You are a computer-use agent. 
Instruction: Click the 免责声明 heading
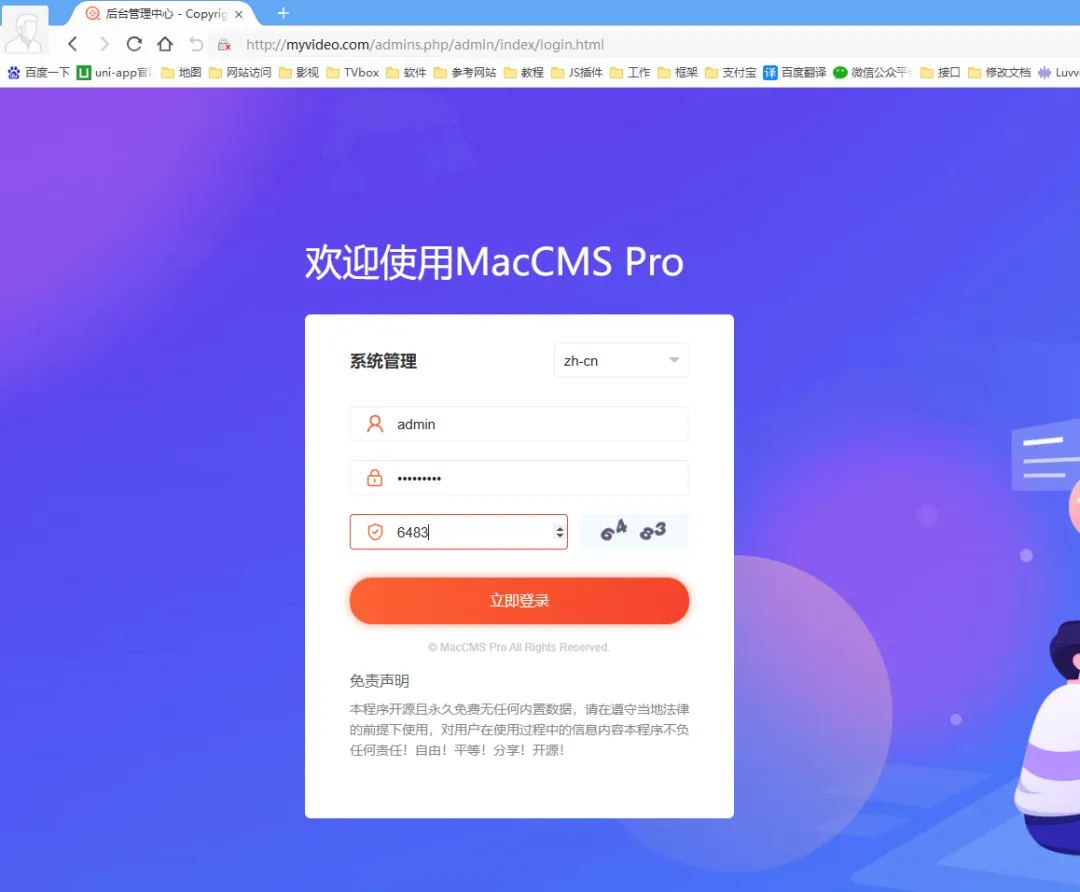tap(380, 681)
